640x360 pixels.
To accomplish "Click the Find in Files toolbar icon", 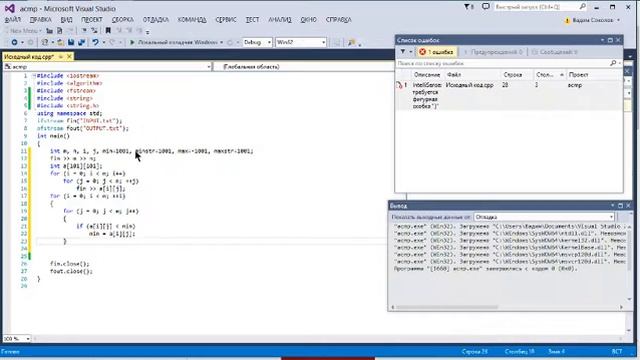I will tap(352, 42).
